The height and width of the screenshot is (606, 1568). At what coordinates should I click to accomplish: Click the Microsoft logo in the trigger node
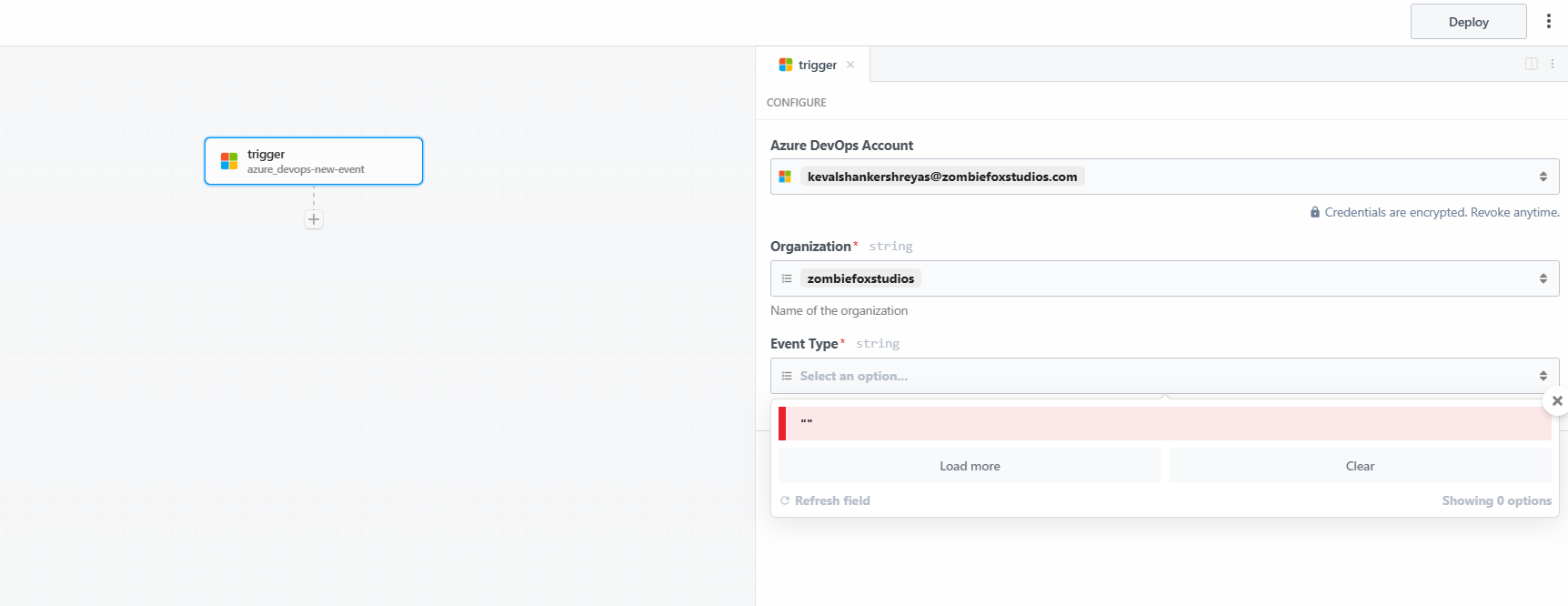coord(229,161)
